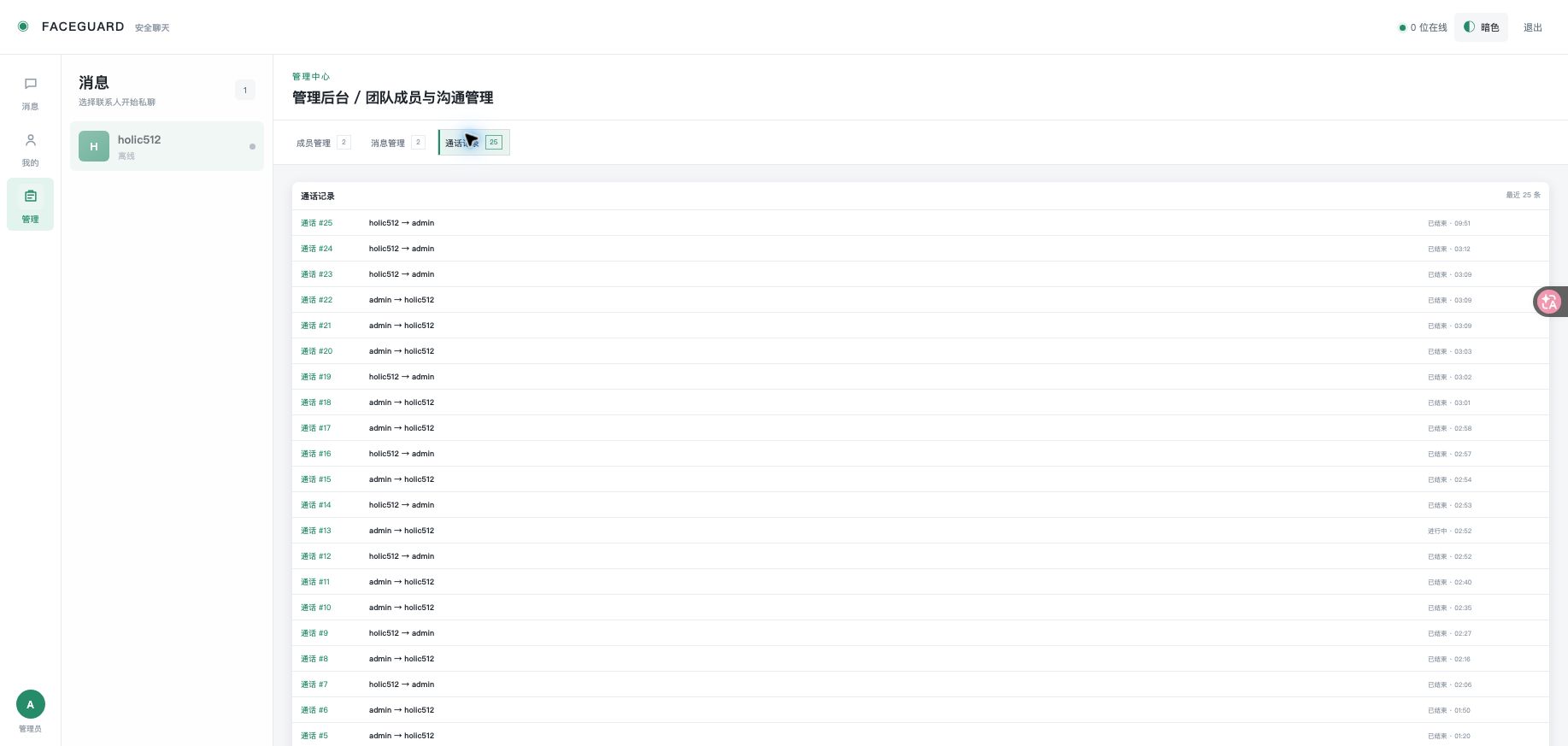Open call record #9 link
The width and height of the screenshot is (1568, 746).
click(x=314, y=633)
